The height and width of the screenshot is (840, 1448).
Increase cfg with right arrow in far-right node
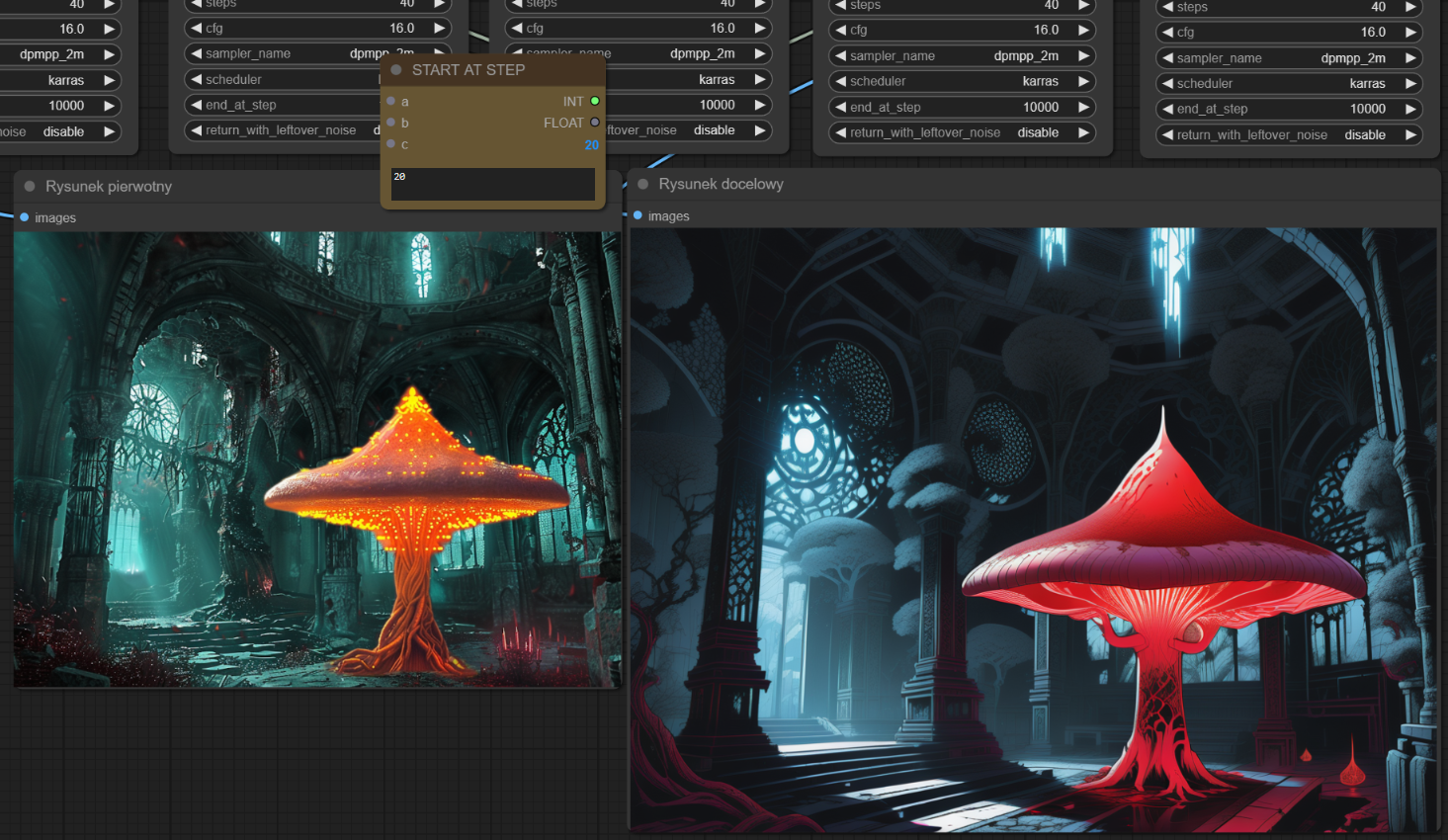point(1411,33)
